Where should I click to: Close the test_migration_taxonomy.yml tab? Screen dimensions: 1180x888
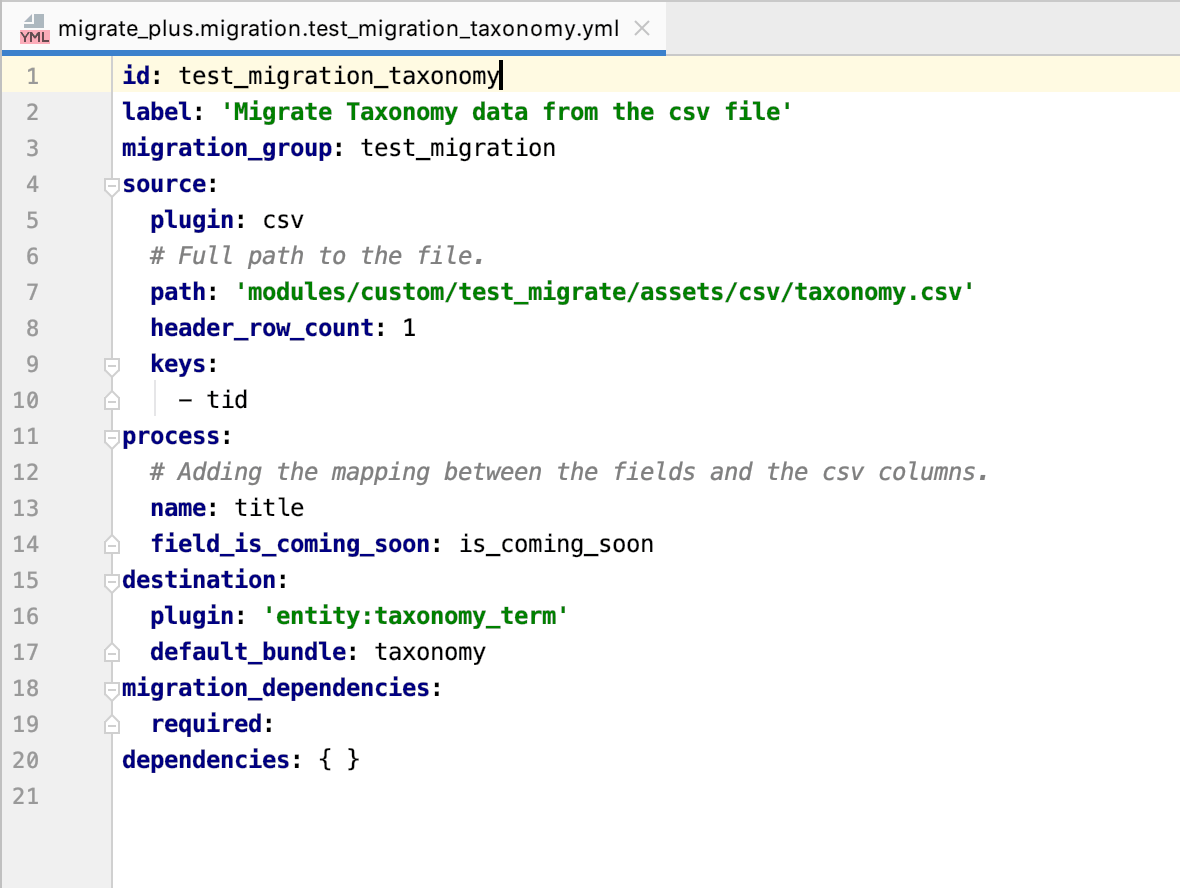641,28
